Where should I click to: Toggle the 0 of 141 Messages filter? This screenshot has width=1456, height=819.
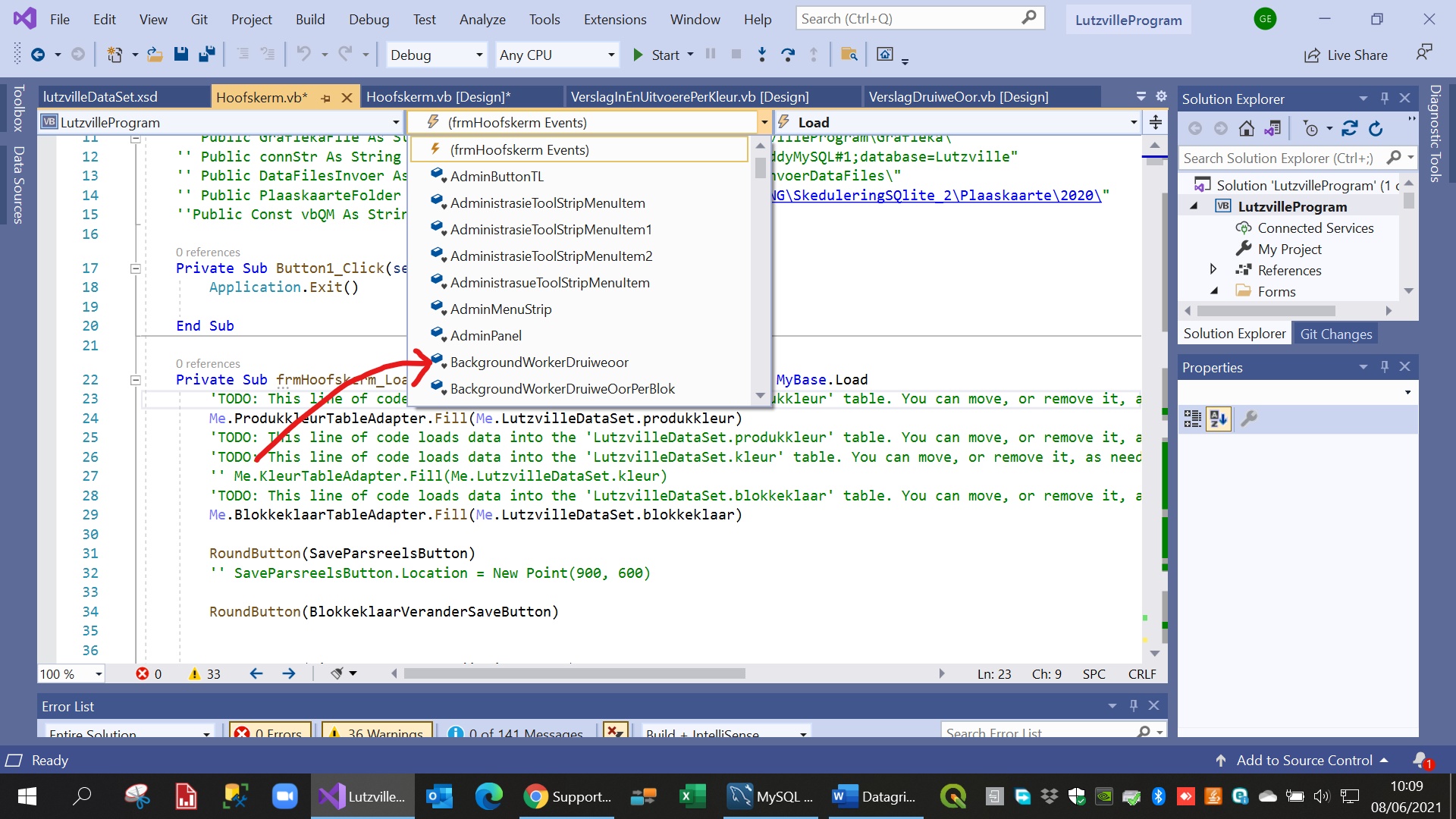tap(516, 731)
